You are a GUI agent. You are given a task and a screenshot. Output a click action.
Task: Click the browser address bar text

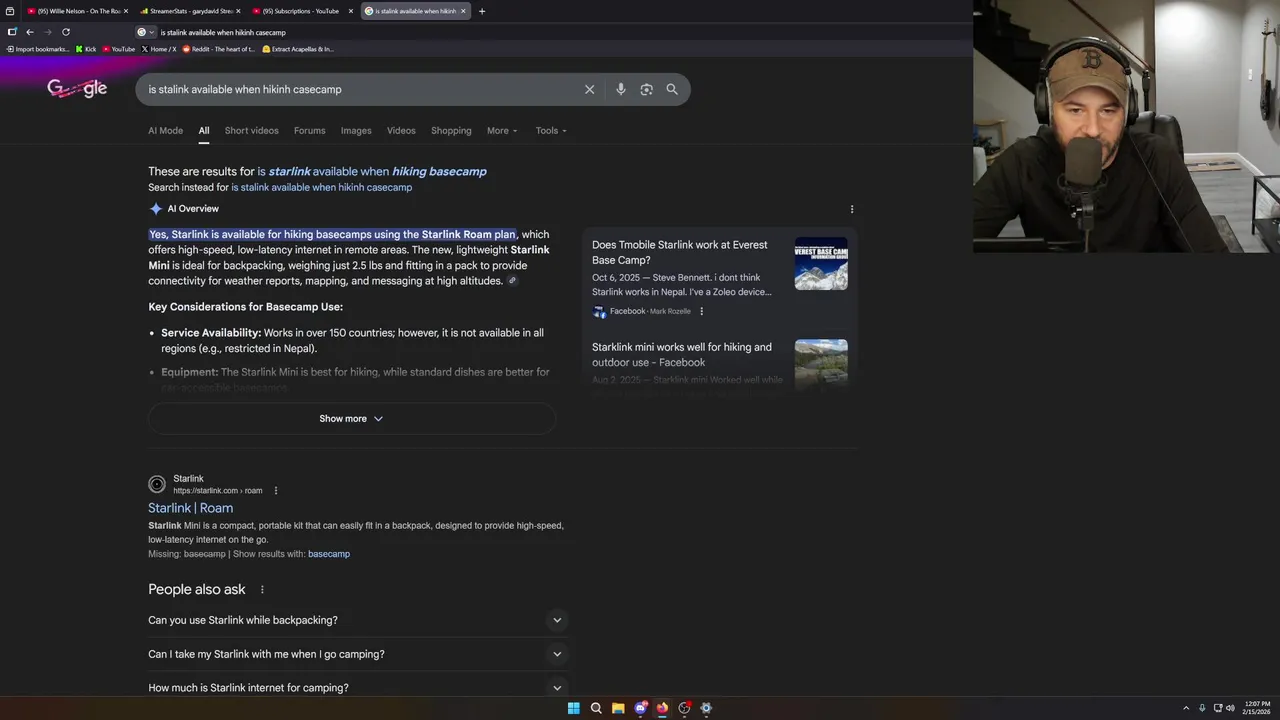click(223, 32)
